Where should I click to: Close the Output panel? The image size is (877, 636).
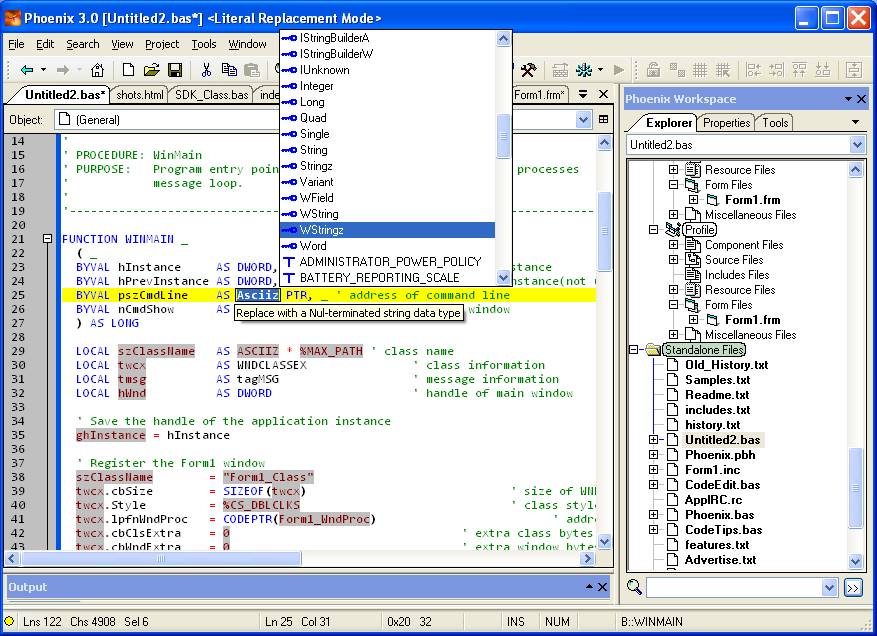pyautogui.click(x=602, y=587)
